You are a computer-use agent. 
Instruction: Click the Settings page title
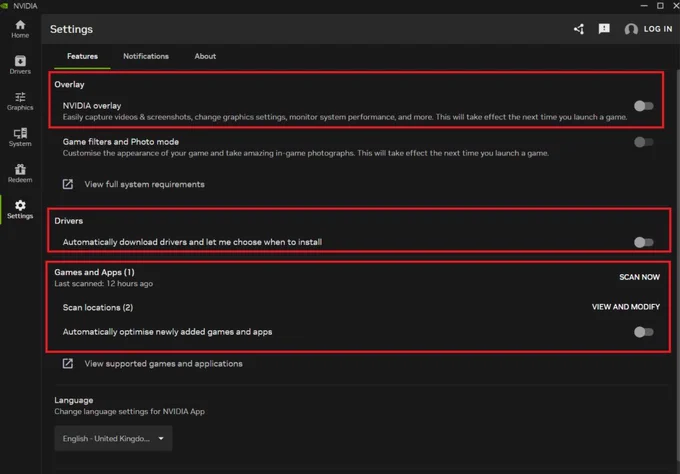(x=71, y=29)
